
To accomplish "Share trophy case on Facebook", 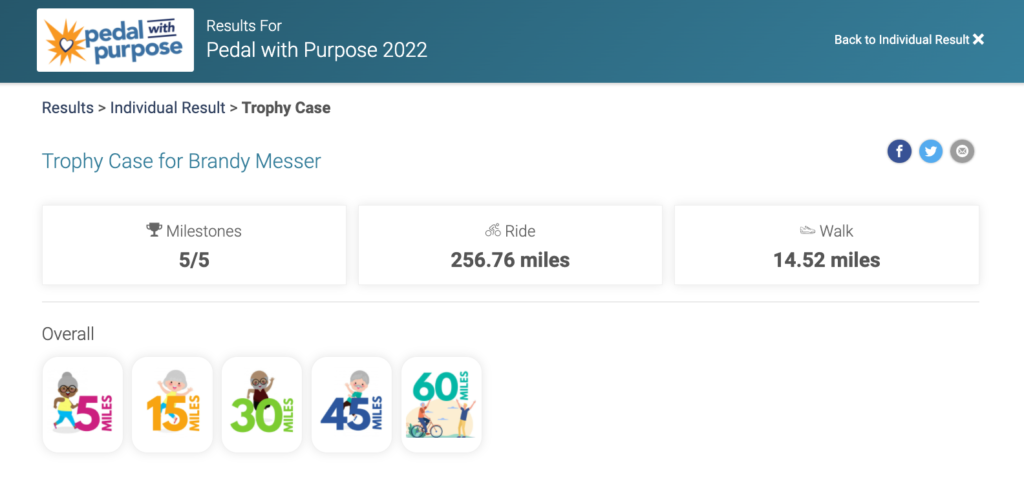I will (x=899, y=152).
